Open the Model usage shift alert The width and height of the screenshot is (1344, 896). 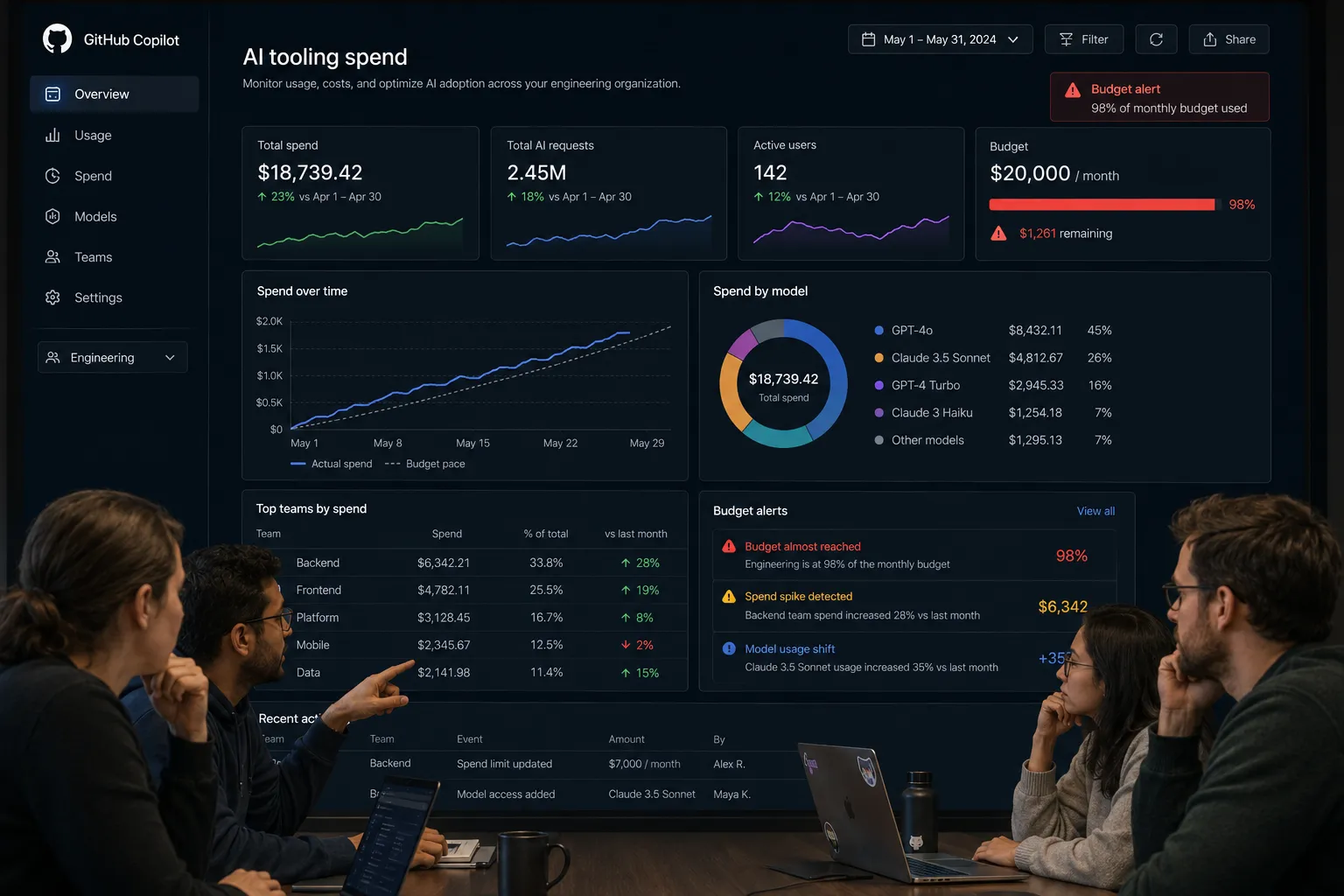click(x=914, y=657)
